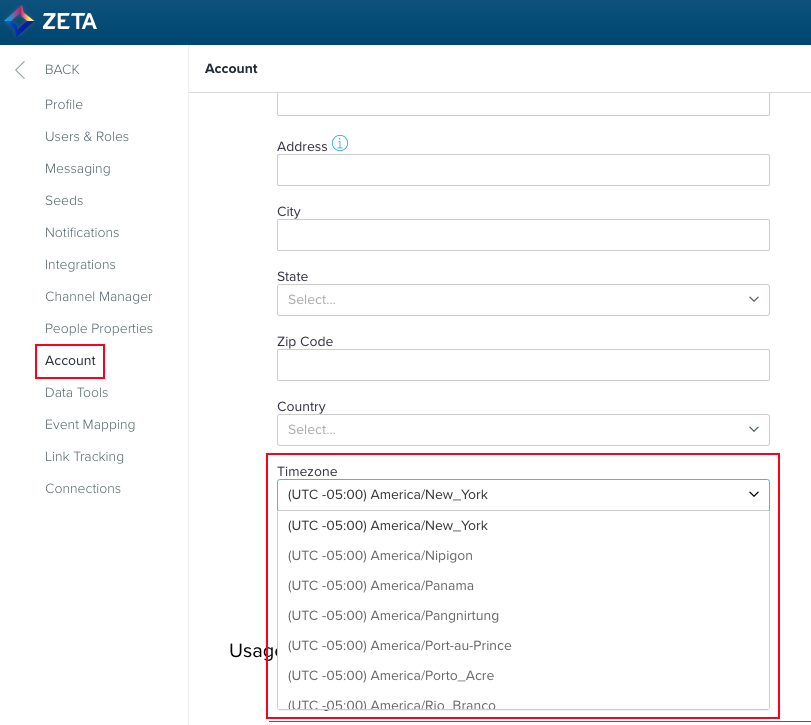Select America/Port-au-Prince timezone option

point(399,645)
